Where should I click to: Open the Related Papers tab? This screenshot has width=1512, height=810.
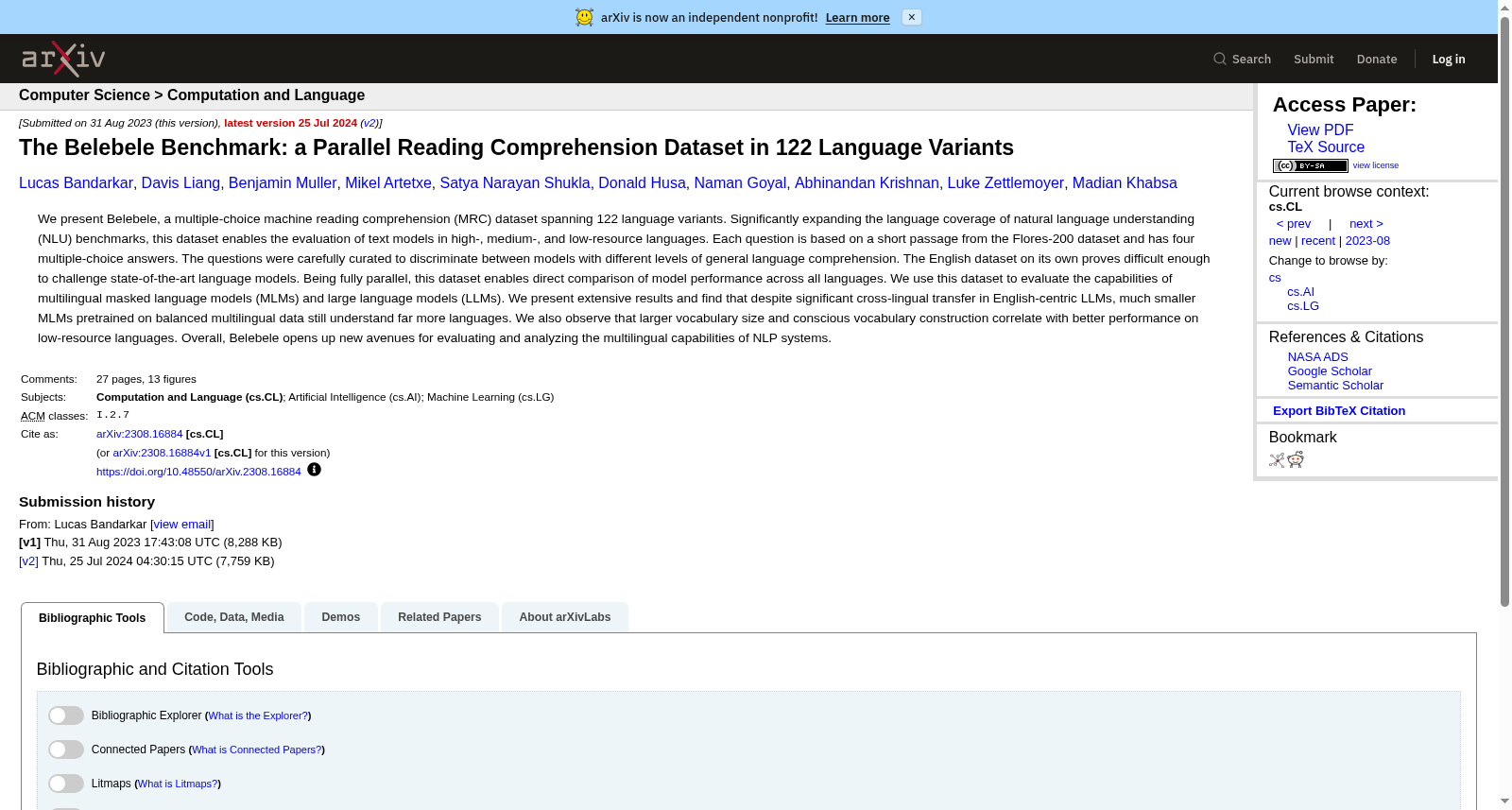coord(439,617)
